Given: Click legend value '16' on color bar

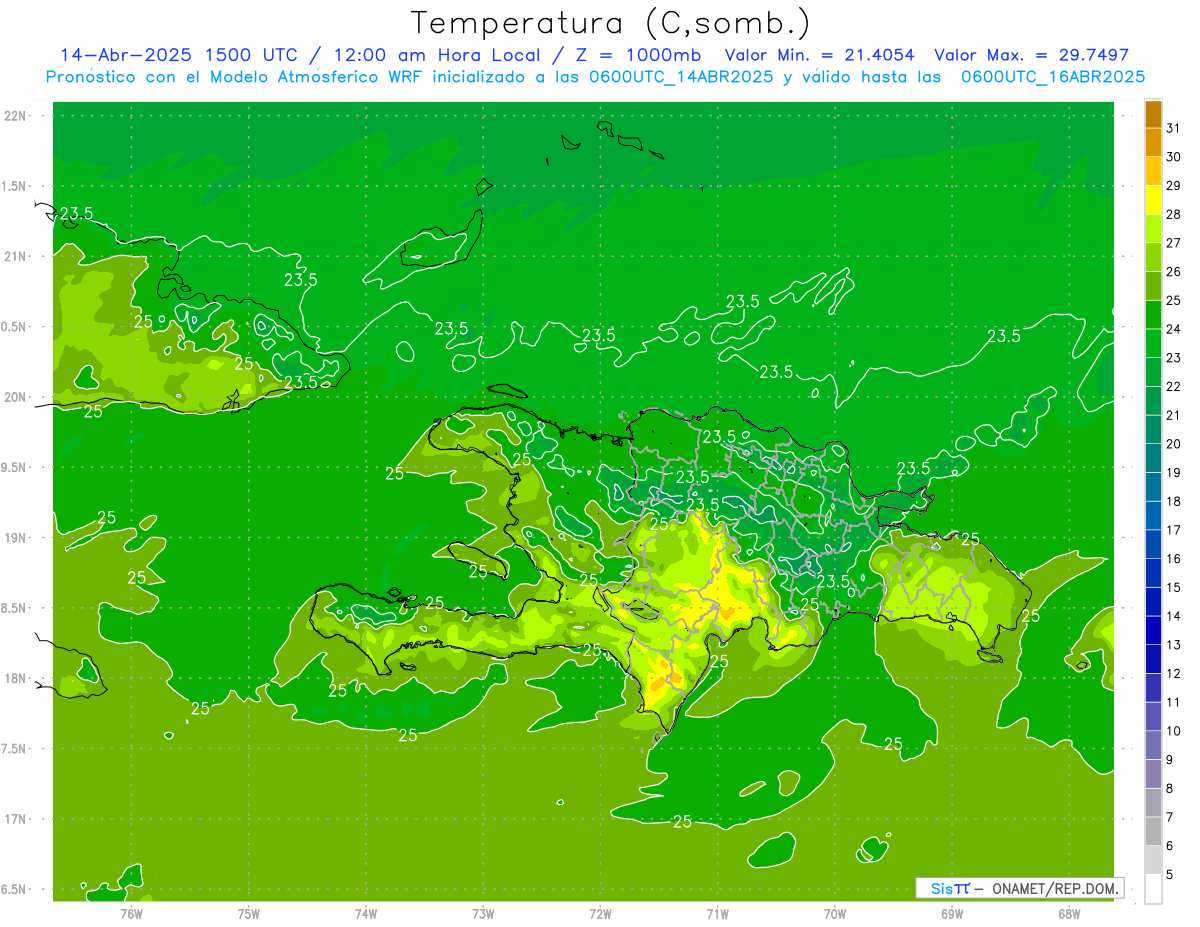Looking at the screenshot, I should click(x=1173, y=558).
